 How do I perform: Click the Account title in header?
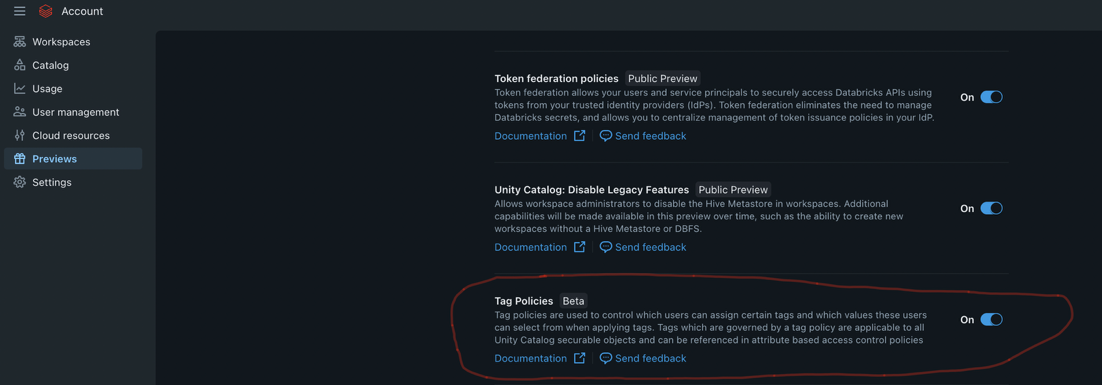coord(82,11)
